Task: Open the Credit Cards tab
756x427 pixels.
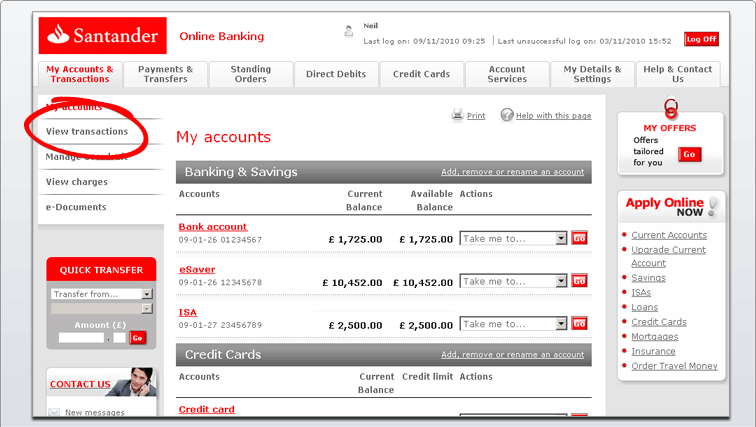Action: [421, 74]
